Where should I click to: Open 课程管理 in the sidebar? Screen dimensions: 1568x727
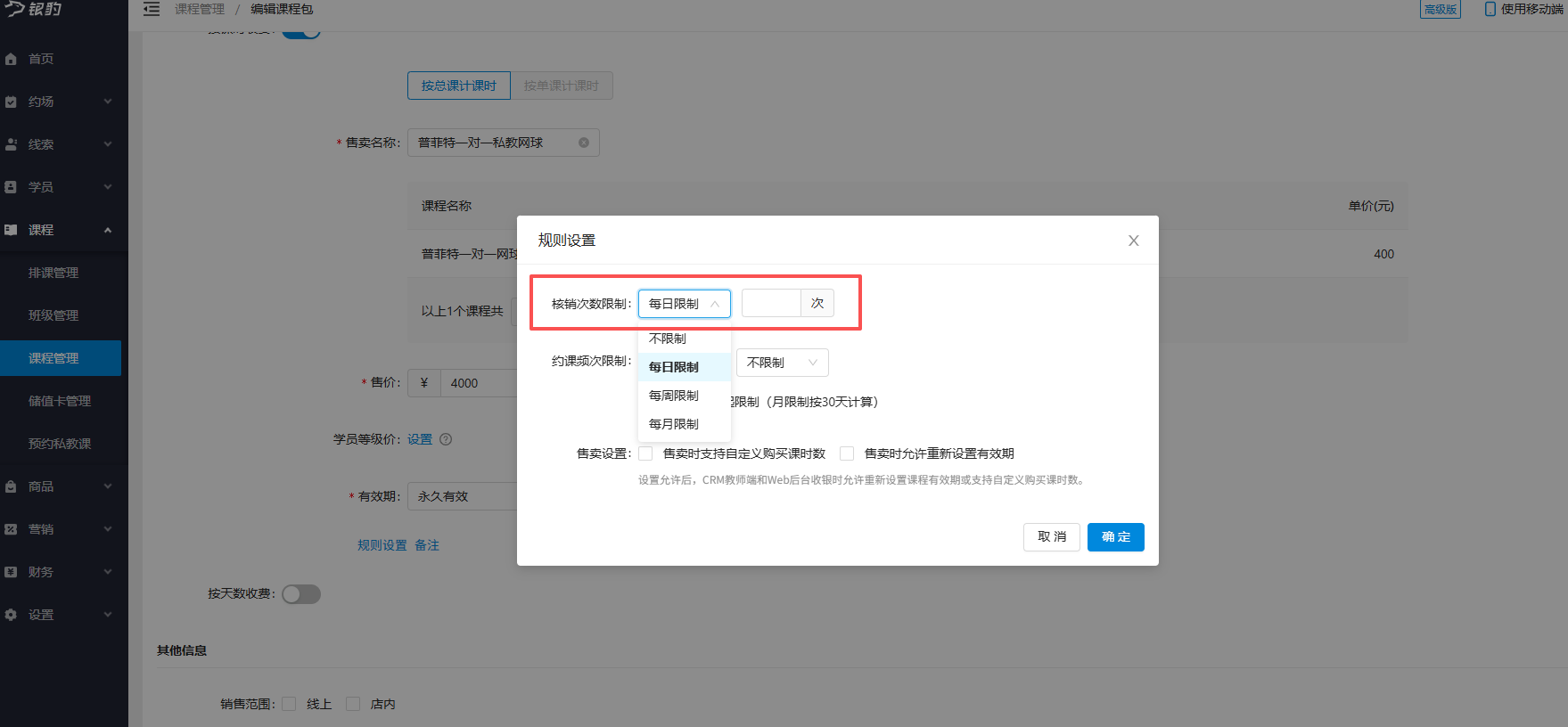(x=61, y=358)
